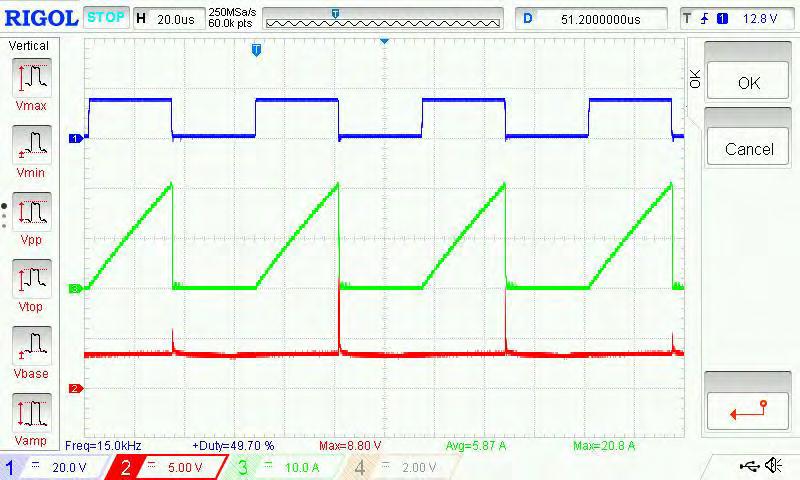Image resolution: width=800 pixels, height=480 pixels.
Task: Click the trigger delay 51.2000000us field
Action: tap(591, 19)
